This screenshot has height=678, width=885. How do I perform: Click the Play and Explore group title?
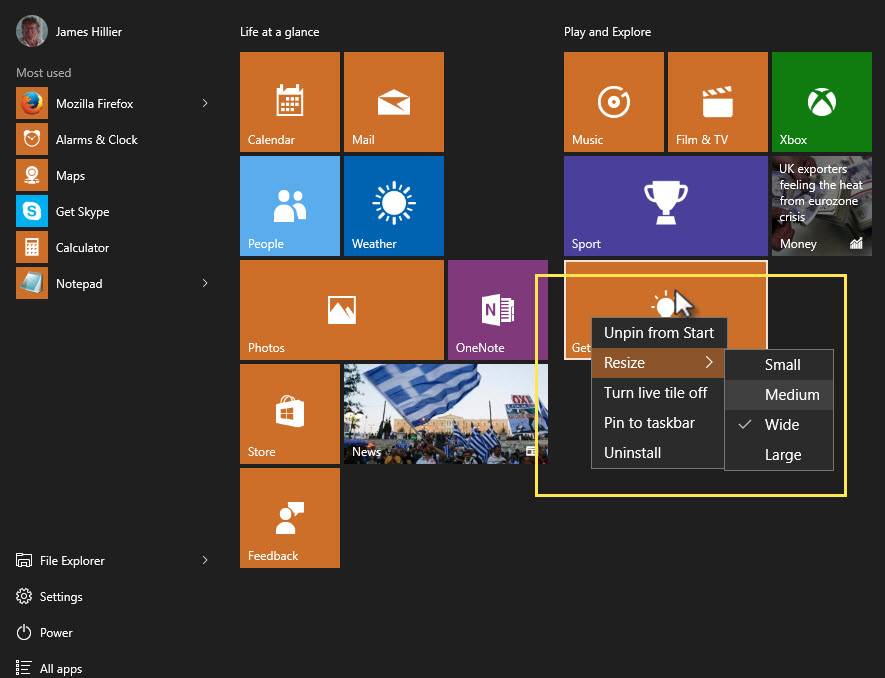click(x=607, y=32)
